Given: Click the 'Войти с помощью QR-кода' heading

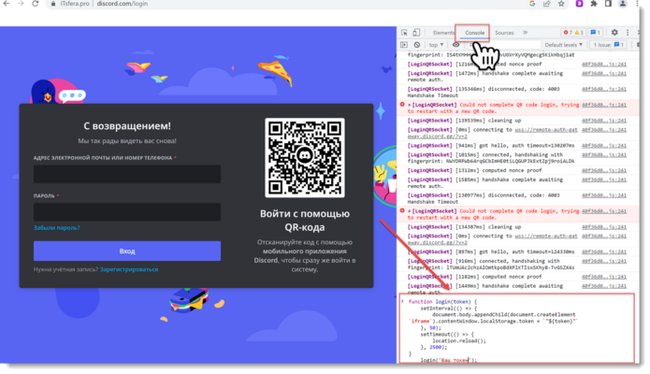Looking at the screenshot, I should pos(305,220).
